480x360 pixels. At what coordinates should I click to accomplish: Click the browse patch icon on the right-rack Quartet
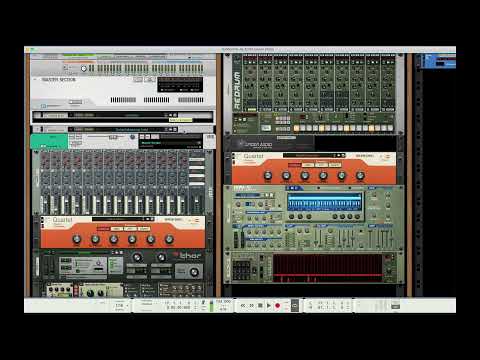click(338, 155)
